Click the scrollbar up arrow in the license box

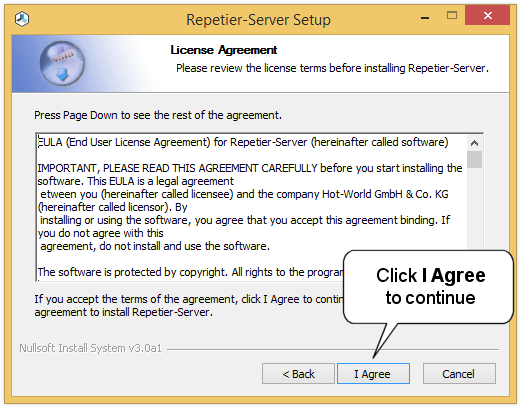click(474, 143)
